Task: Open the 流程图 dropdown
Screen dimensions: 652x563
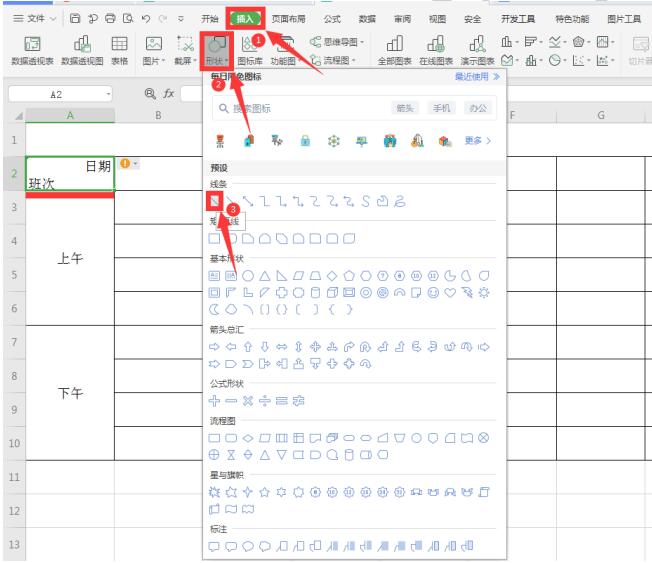Action: (333, 60)
